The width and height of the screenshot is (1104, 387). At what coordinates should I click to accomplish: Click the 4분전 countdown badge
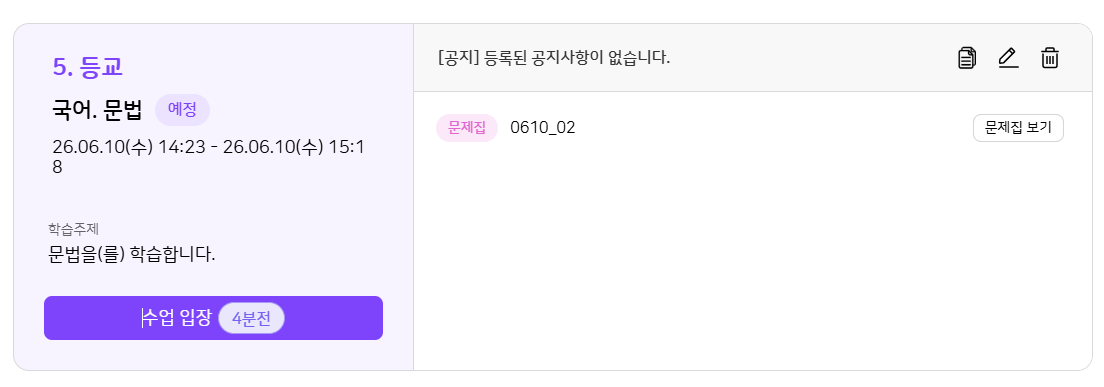pos(251,319)
